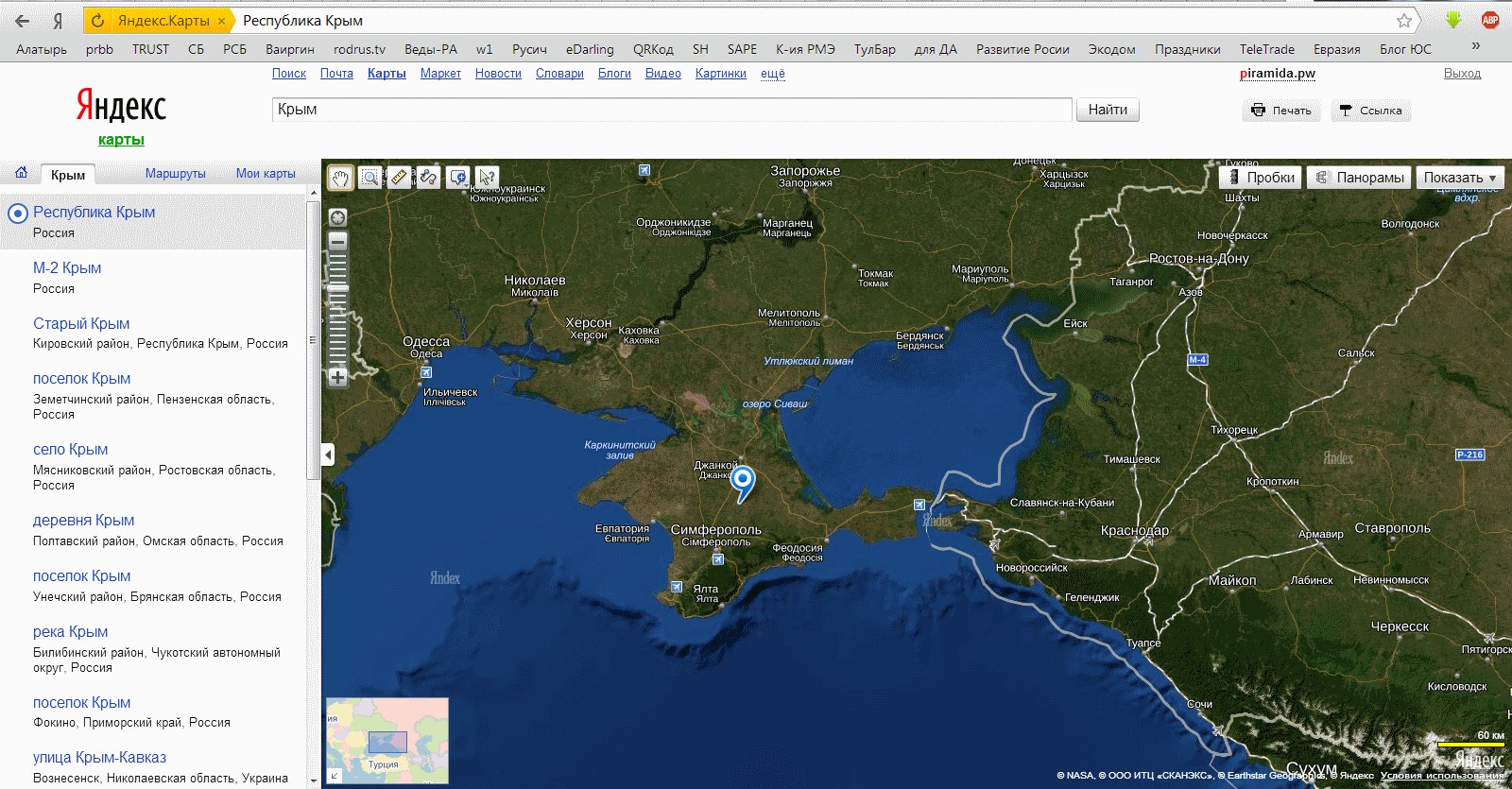Click the red ABP Adblock icon
Screen dimensions: 1512x789
click(1490, 20)
